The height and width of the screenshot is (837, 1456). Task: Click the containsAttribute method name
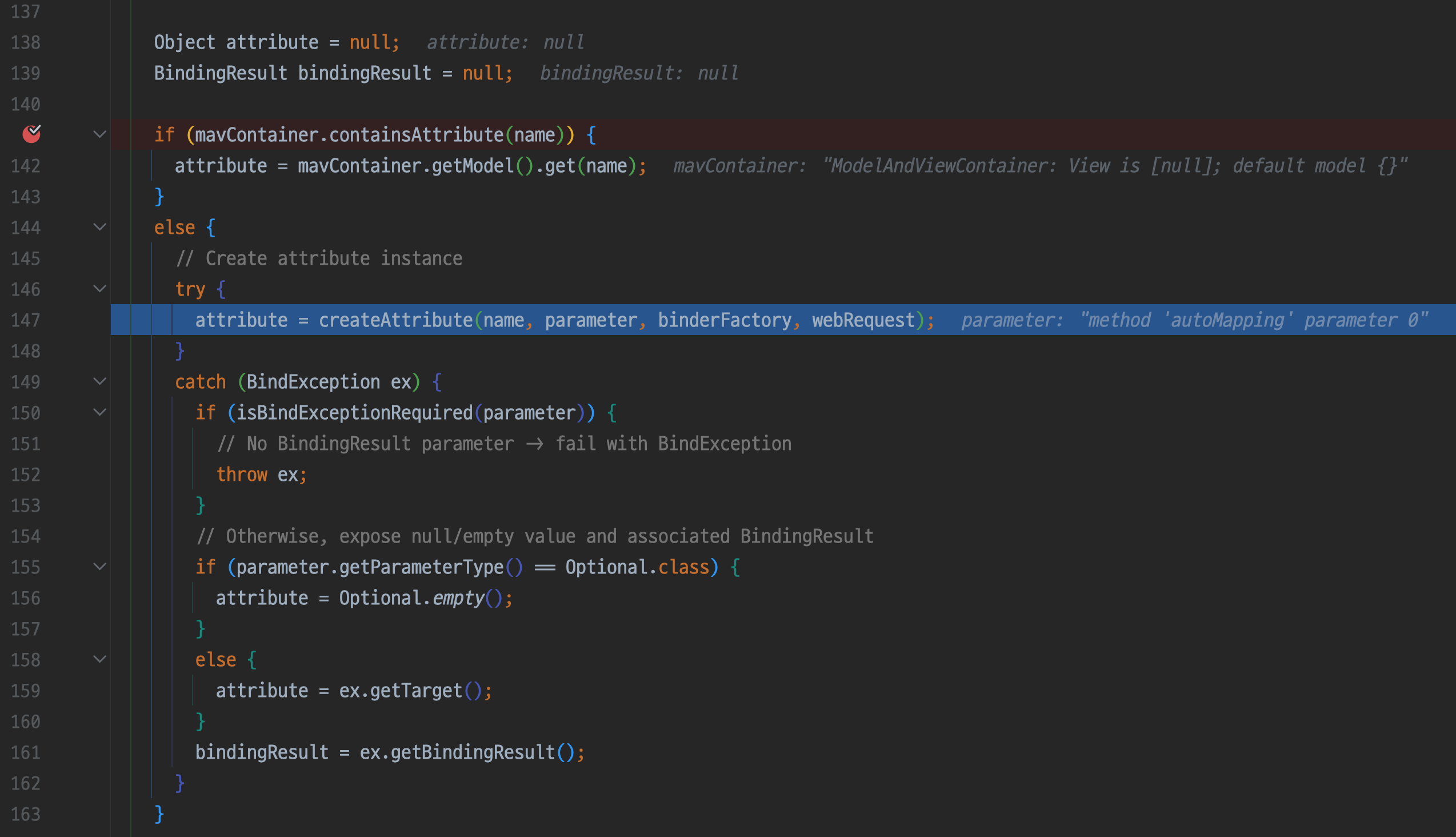pos(416,135)
